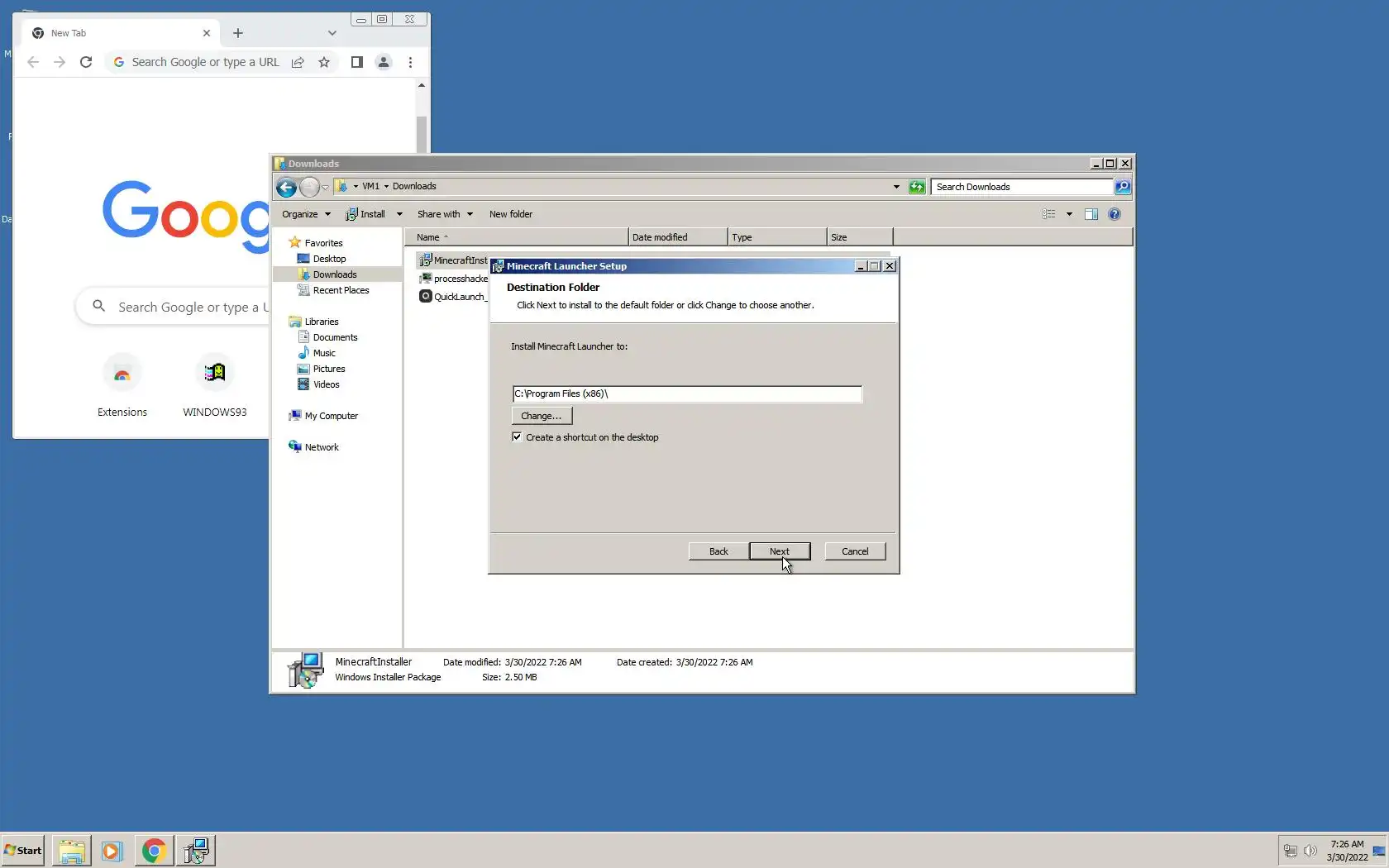1389x868 pixels.
Task: Close the New Tab tab
Action: click(207, 33)
